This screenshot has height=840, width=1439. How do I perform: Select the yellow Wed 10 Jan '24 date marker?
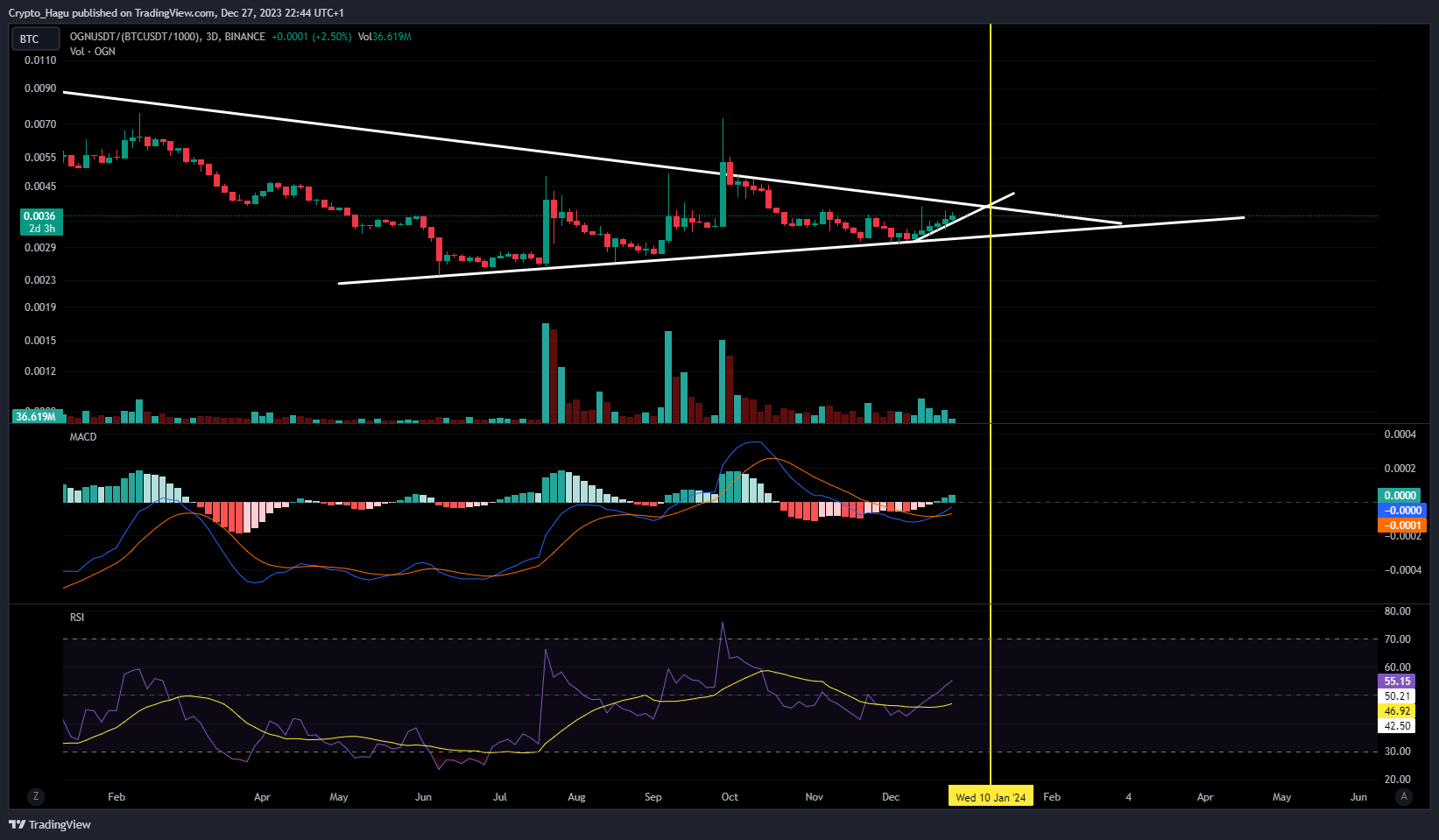tap(991, 797)
